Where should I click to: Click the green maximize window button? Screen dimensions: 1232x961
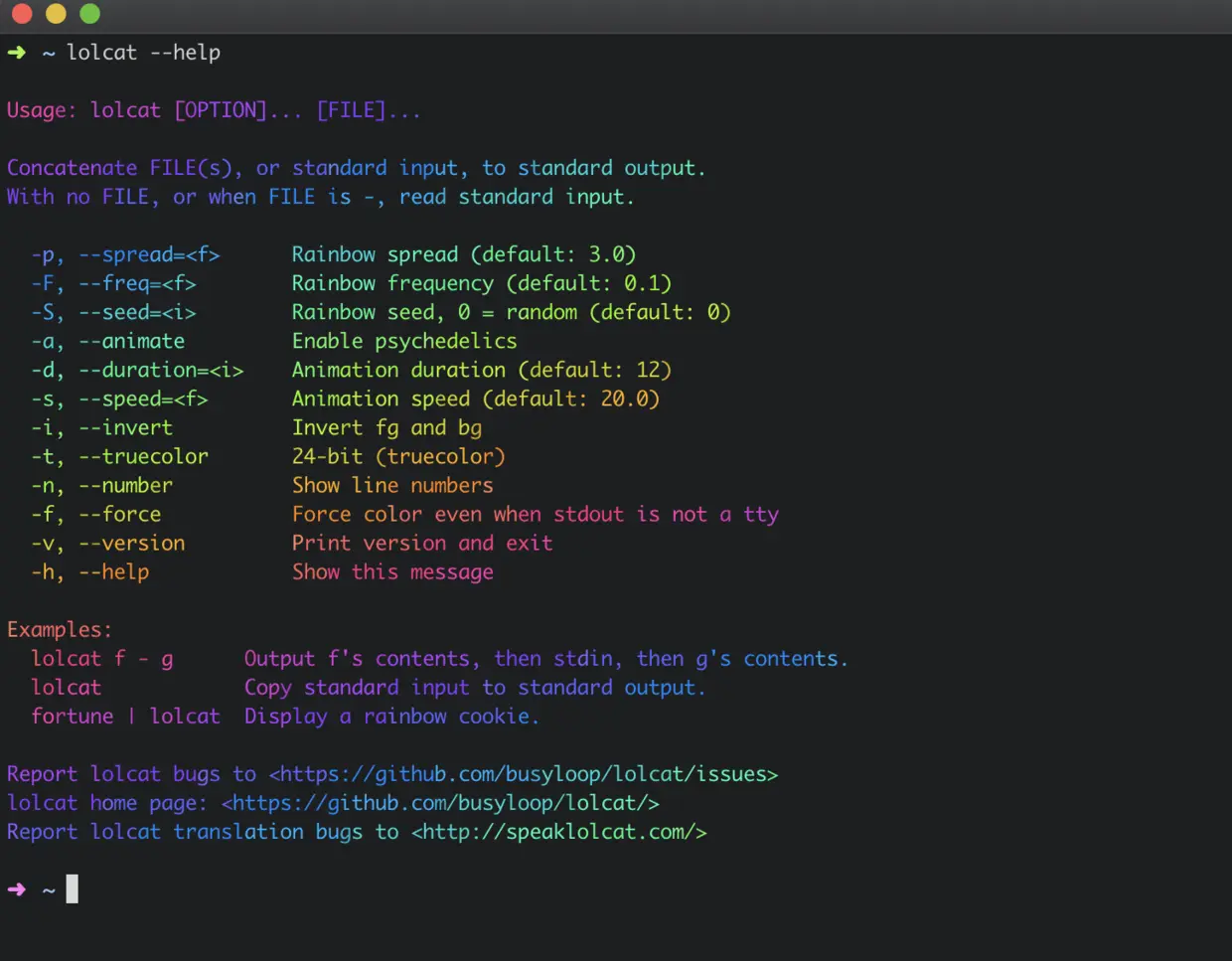tap(89, 13)
